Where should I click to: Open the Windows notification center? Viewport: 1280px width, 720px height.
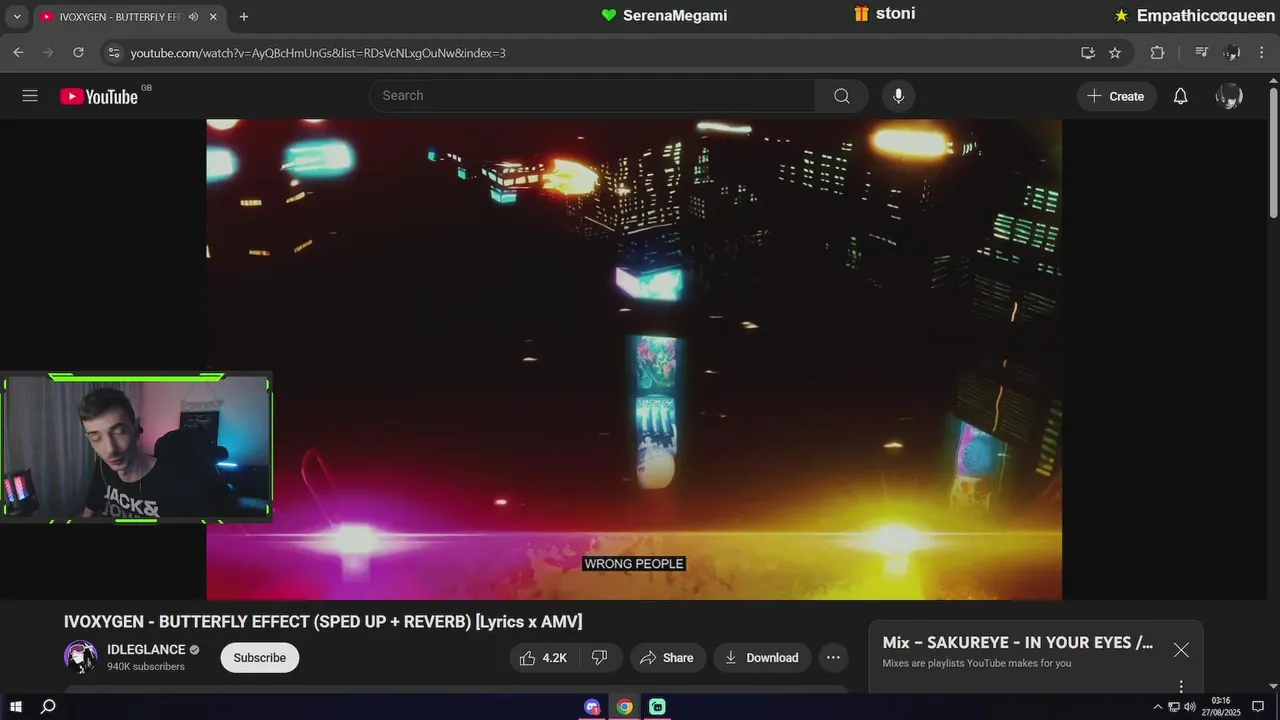coord(1258,707)
